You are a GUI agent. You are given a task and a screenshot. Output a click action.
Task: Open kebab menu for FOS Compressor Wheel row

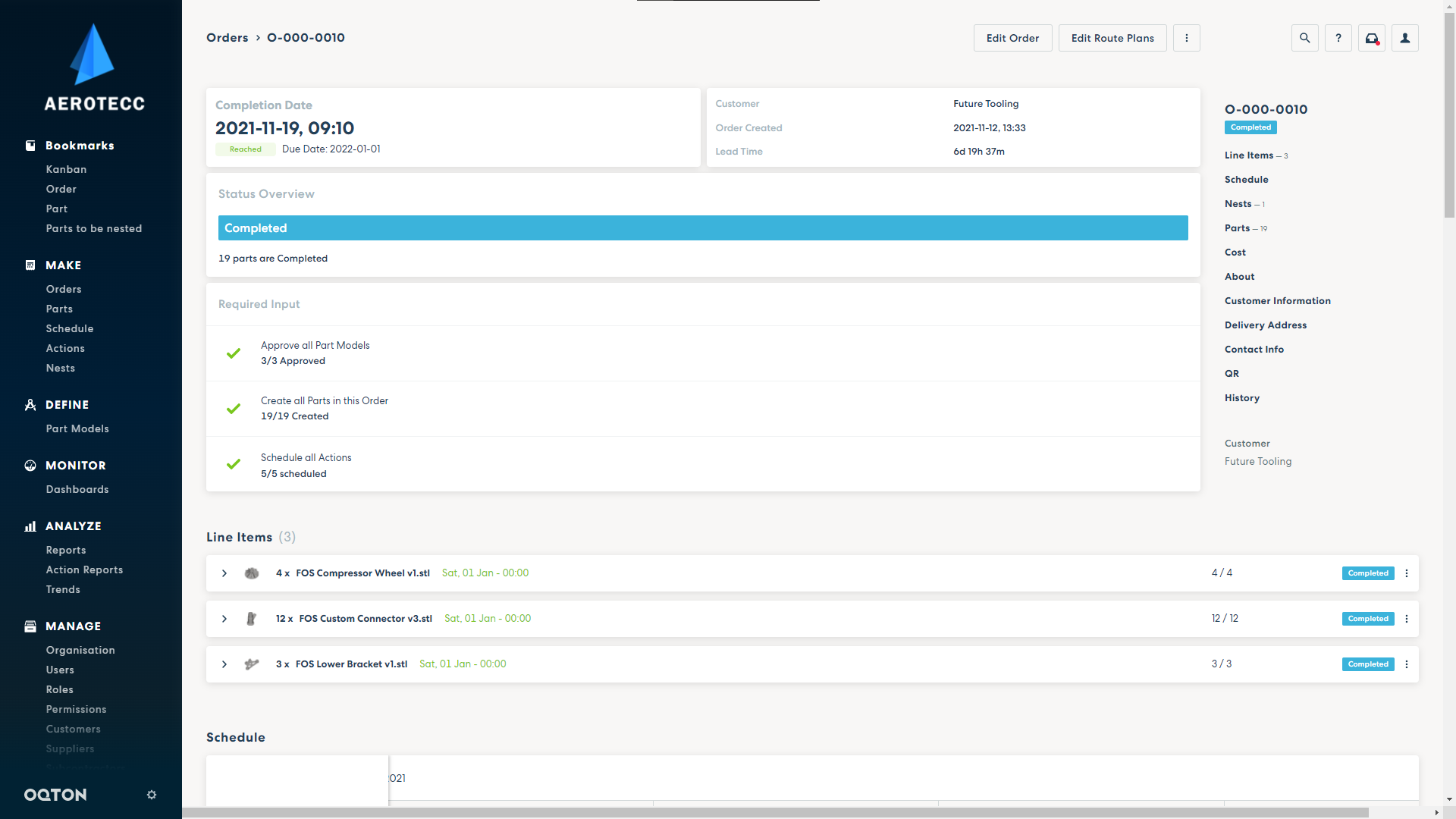coord(1406,573)
